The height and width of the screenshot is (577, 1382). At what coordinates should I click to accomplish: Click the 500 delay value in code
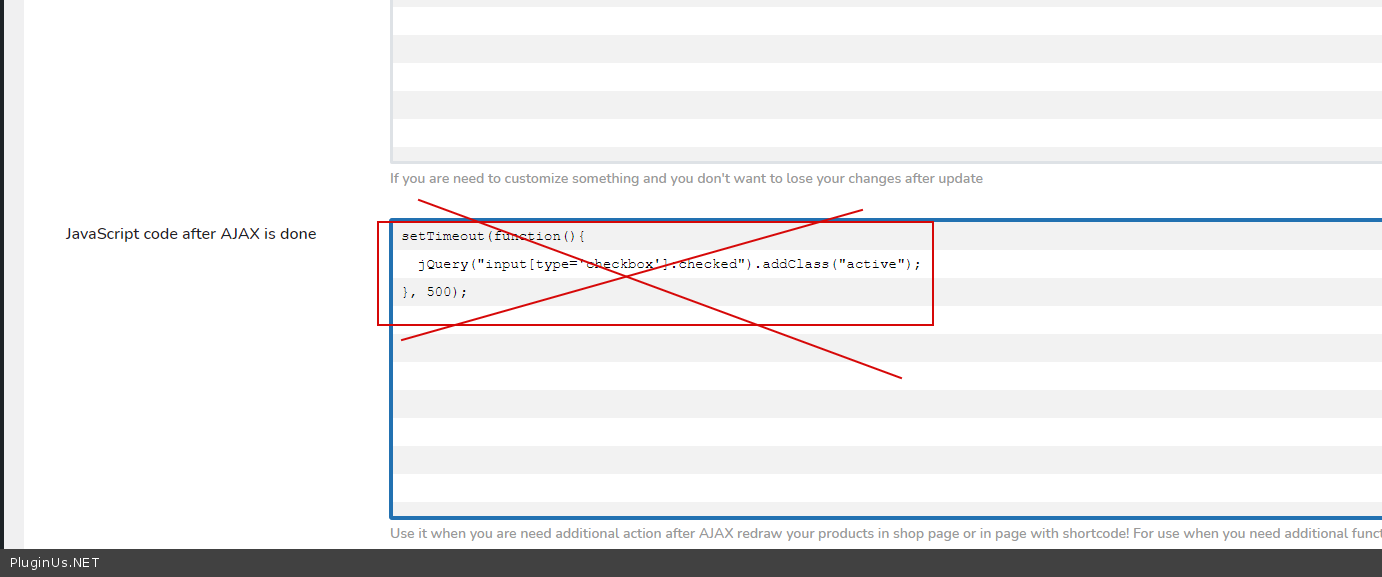click(x=438, y=292)
